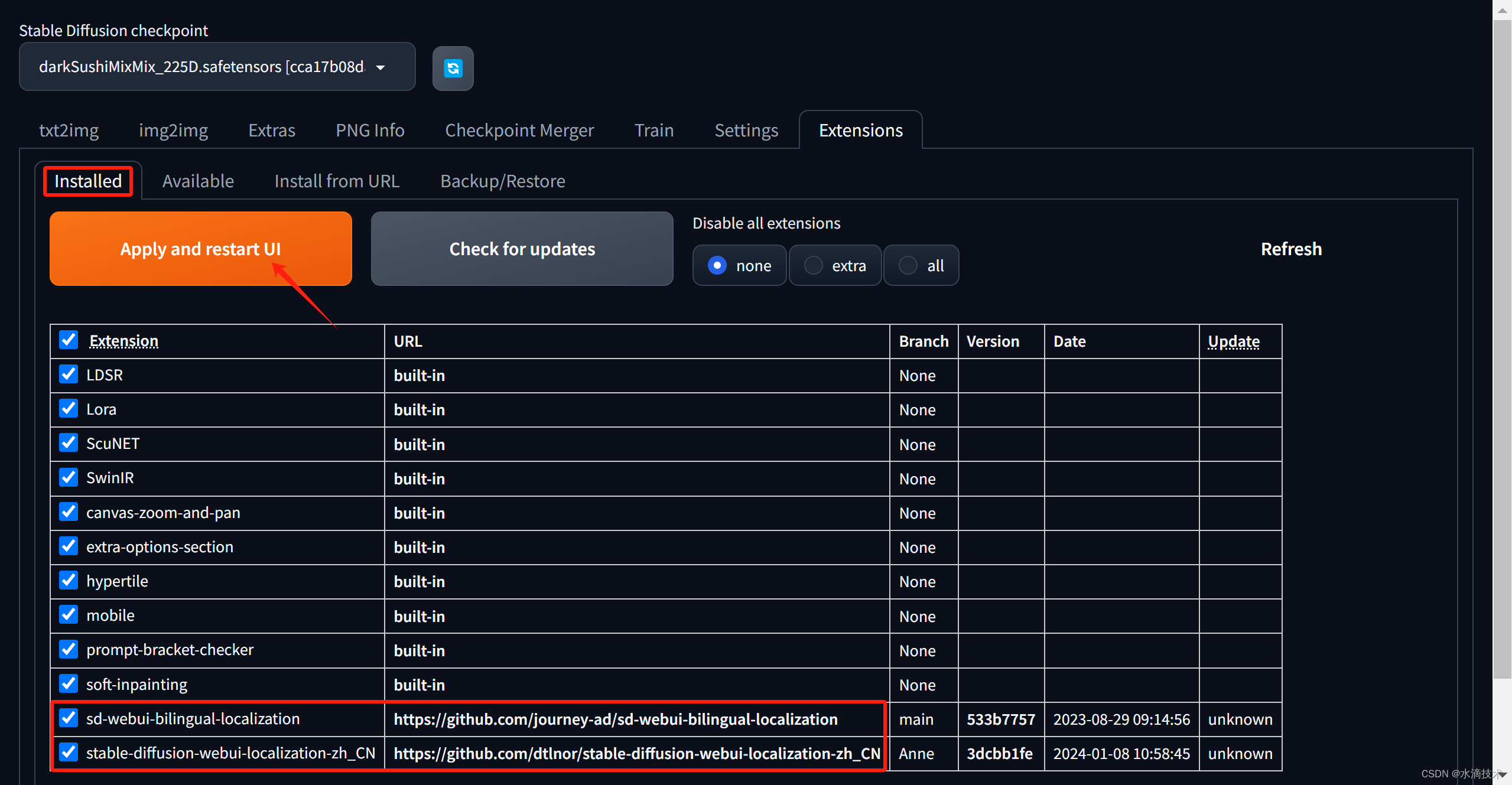Open the Checkpoint Merger tab
This screenshot has width=1512, height=785.
(519, 130)
